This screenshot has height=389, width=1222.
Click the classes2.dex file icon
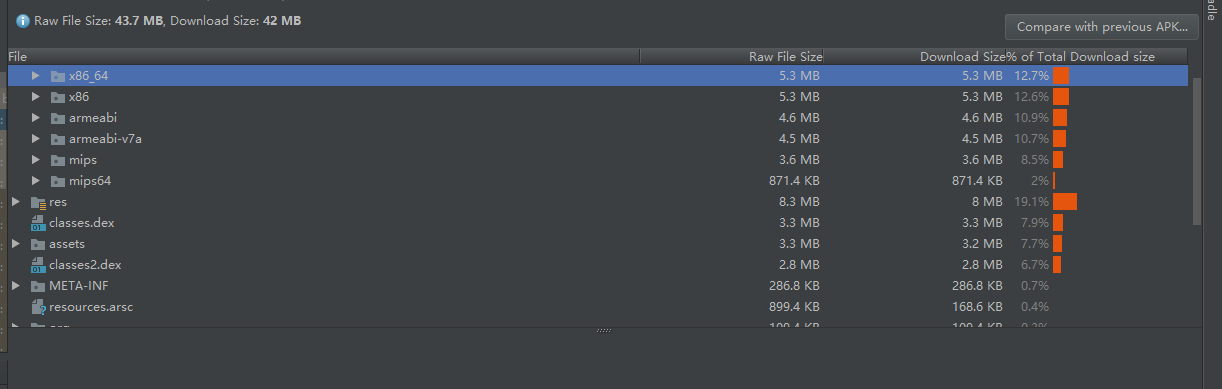click(38, 265)
